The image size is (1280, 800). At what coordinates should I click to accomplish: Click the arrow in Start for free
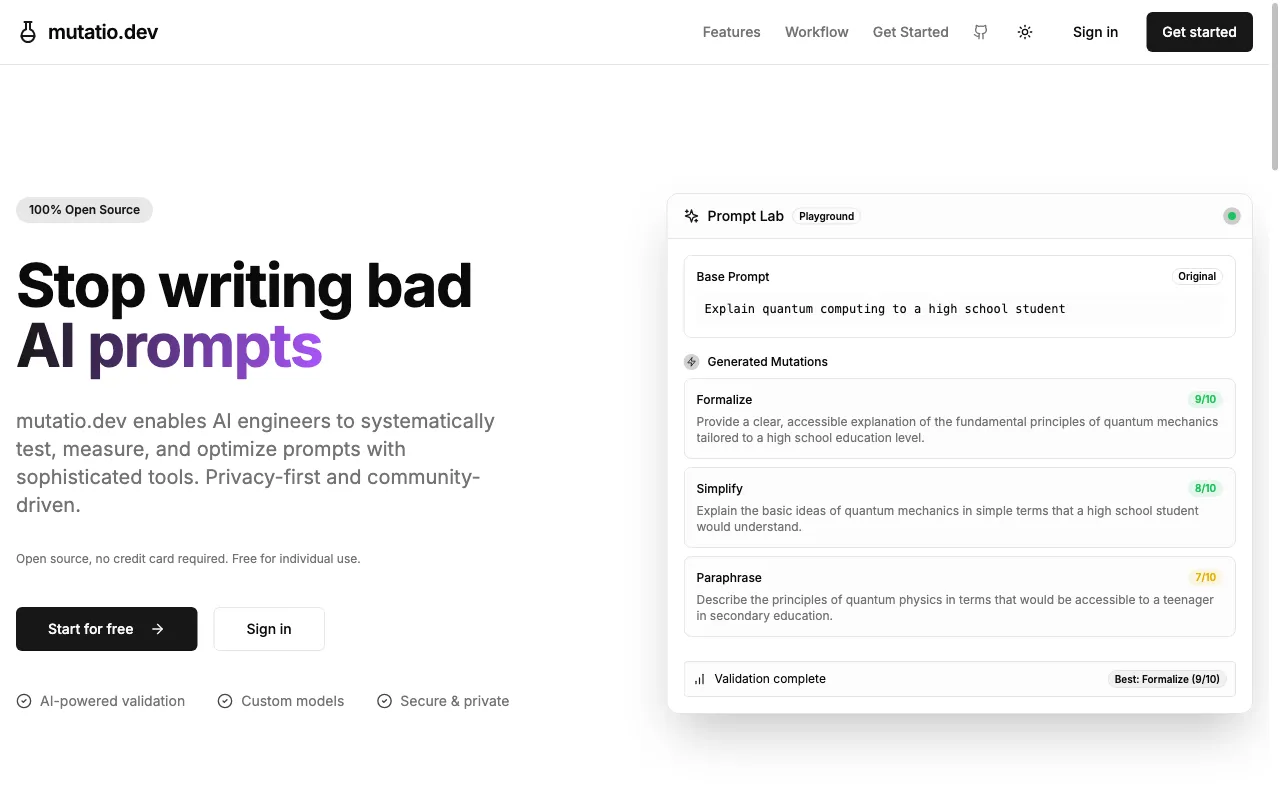click(157, 629)
